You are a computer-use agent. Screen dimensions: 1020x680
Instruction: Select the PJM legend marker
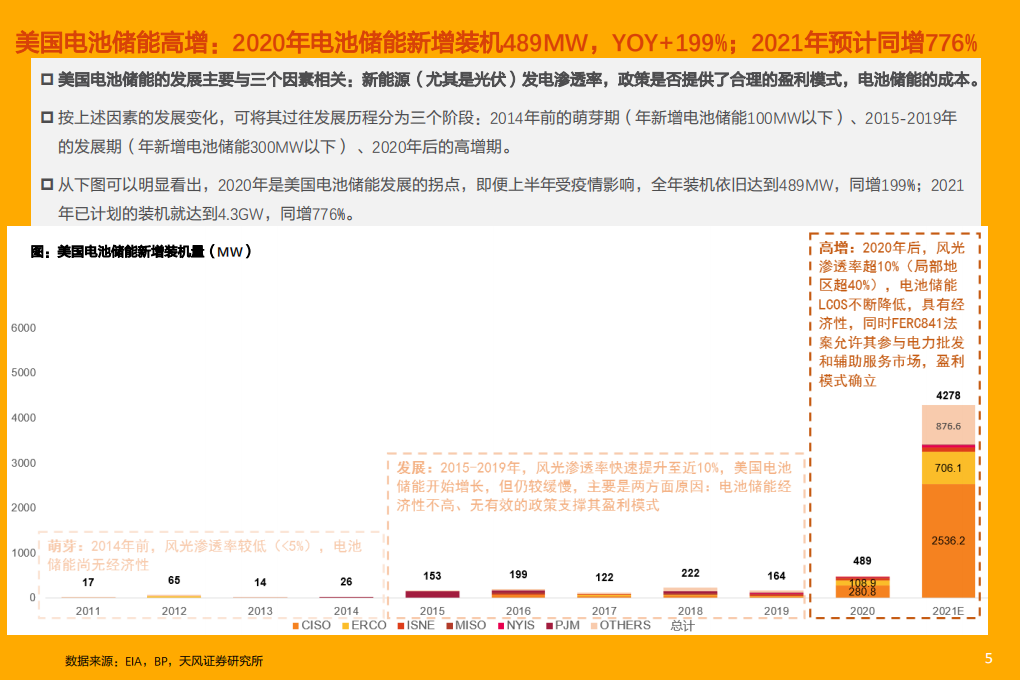coord(548,625)
